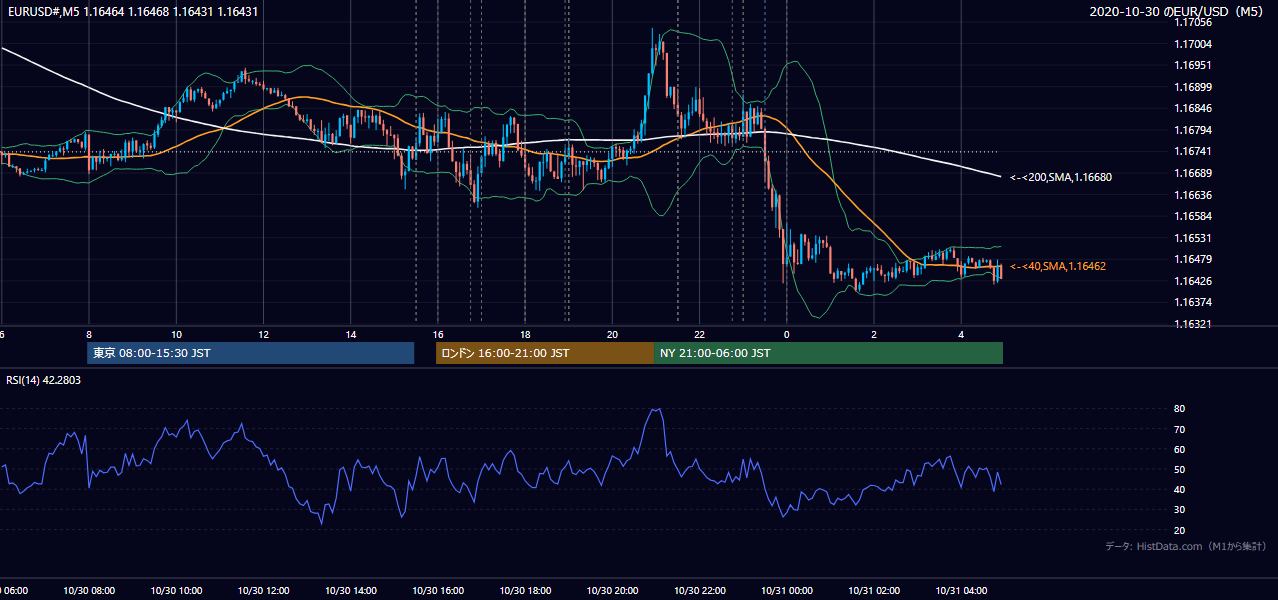Click price axis value 1.16584
The width and height of the screenshot is (1278, 600).
tap(1193, 216)
